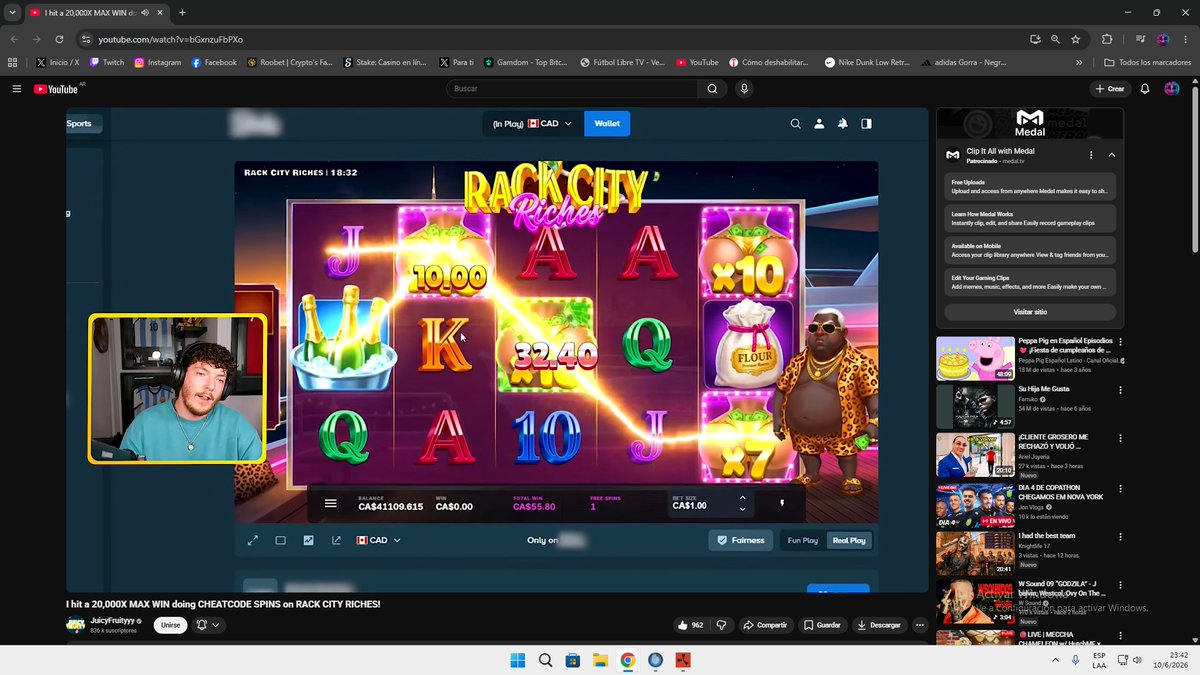Open the Free Uploads ad card
The height and width of the screenshot is (675, 1200).
pos(1030,186)
